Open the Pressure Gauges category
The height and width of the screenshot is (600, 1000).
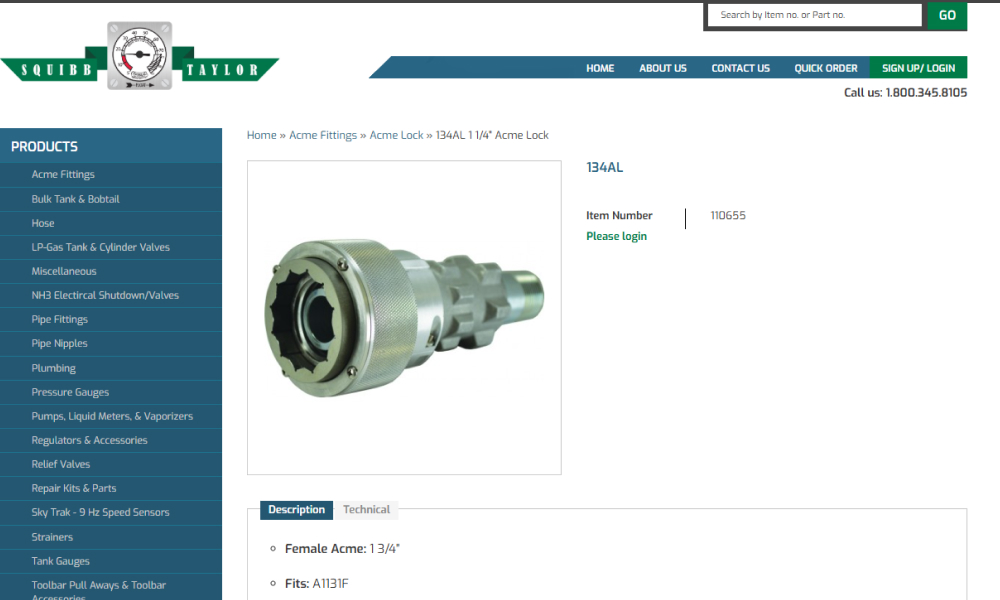pyautogui.click(x=70, y=392)
